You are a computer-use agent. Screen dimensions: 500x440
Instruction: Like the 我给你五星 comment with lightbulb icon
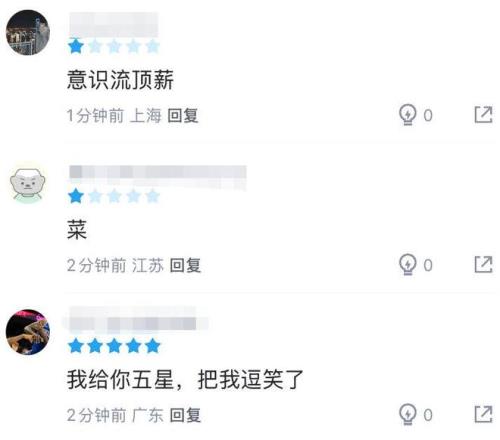pos(407,414)
